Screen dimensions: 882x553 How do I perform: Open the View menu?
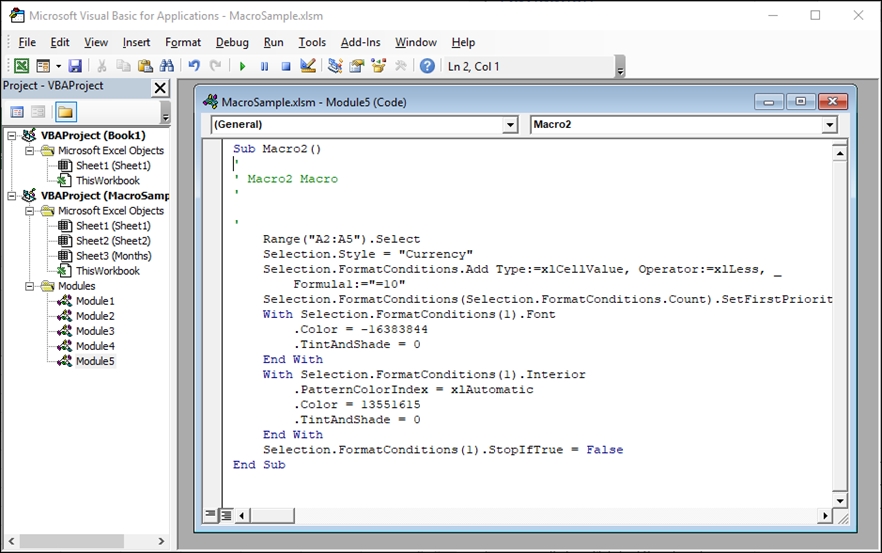pyautogui.click(x=96, y=42)
